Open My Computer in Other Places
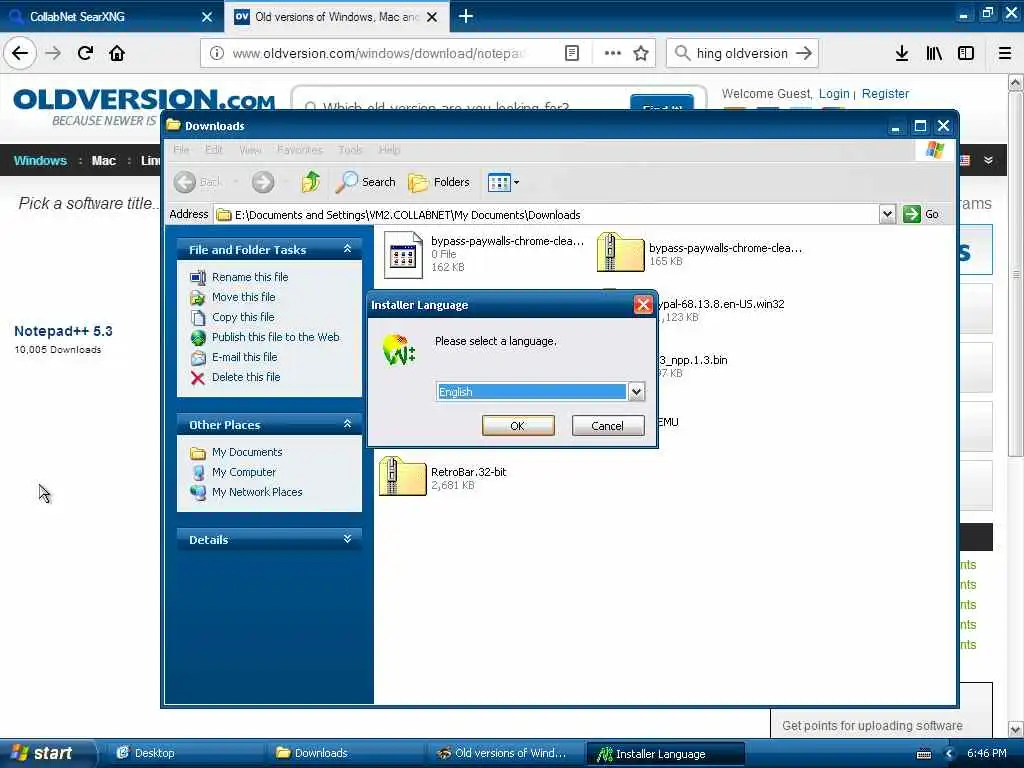The height and width of the screenshot is (768, 1024). (x=244, y=472)
